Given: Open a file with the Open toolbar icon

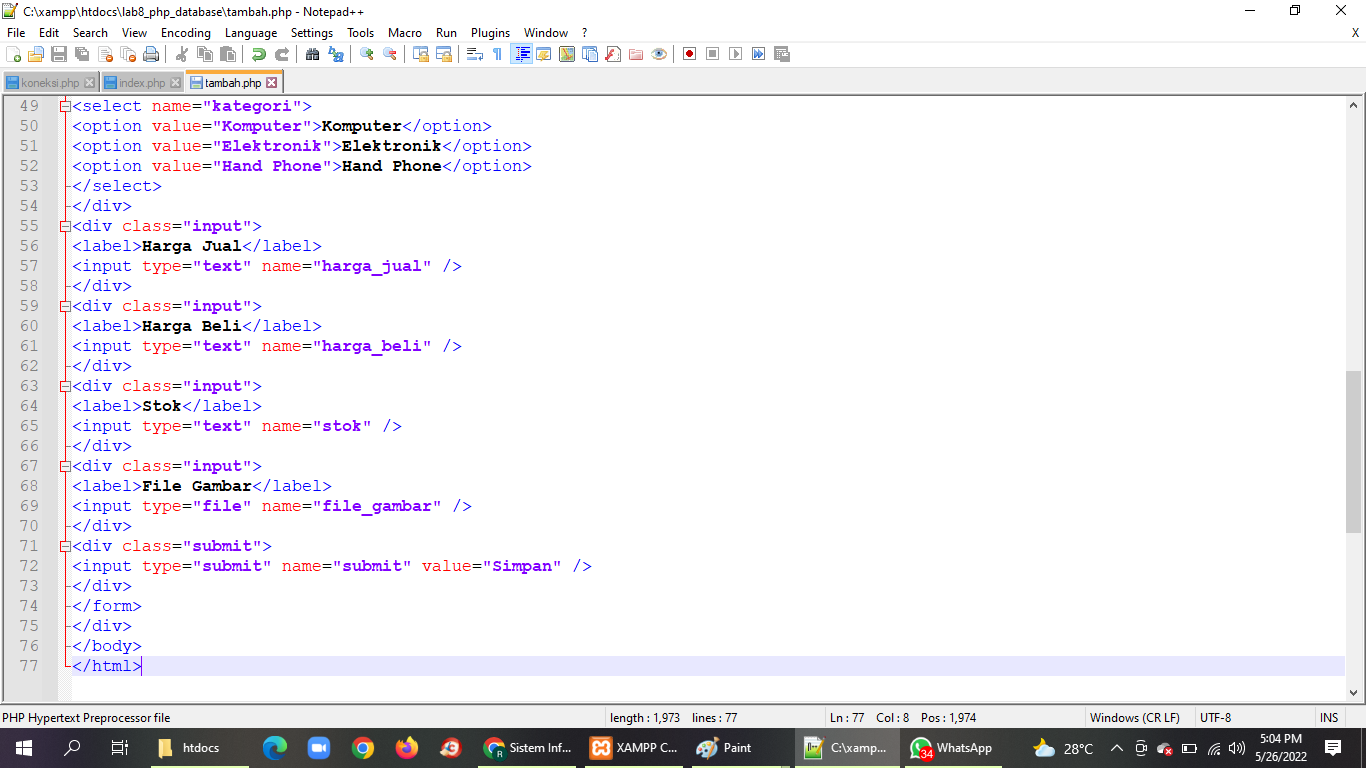Looking at the screenshot, I should point(34,54).
